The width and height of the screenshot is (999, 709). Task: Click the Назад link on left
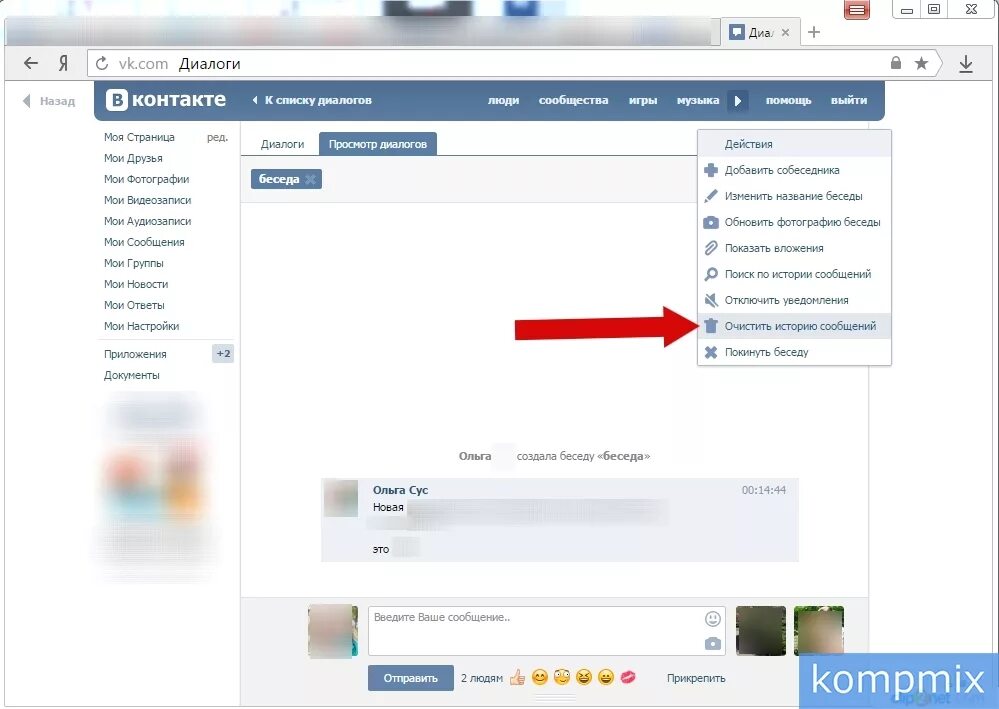point(49,101)
